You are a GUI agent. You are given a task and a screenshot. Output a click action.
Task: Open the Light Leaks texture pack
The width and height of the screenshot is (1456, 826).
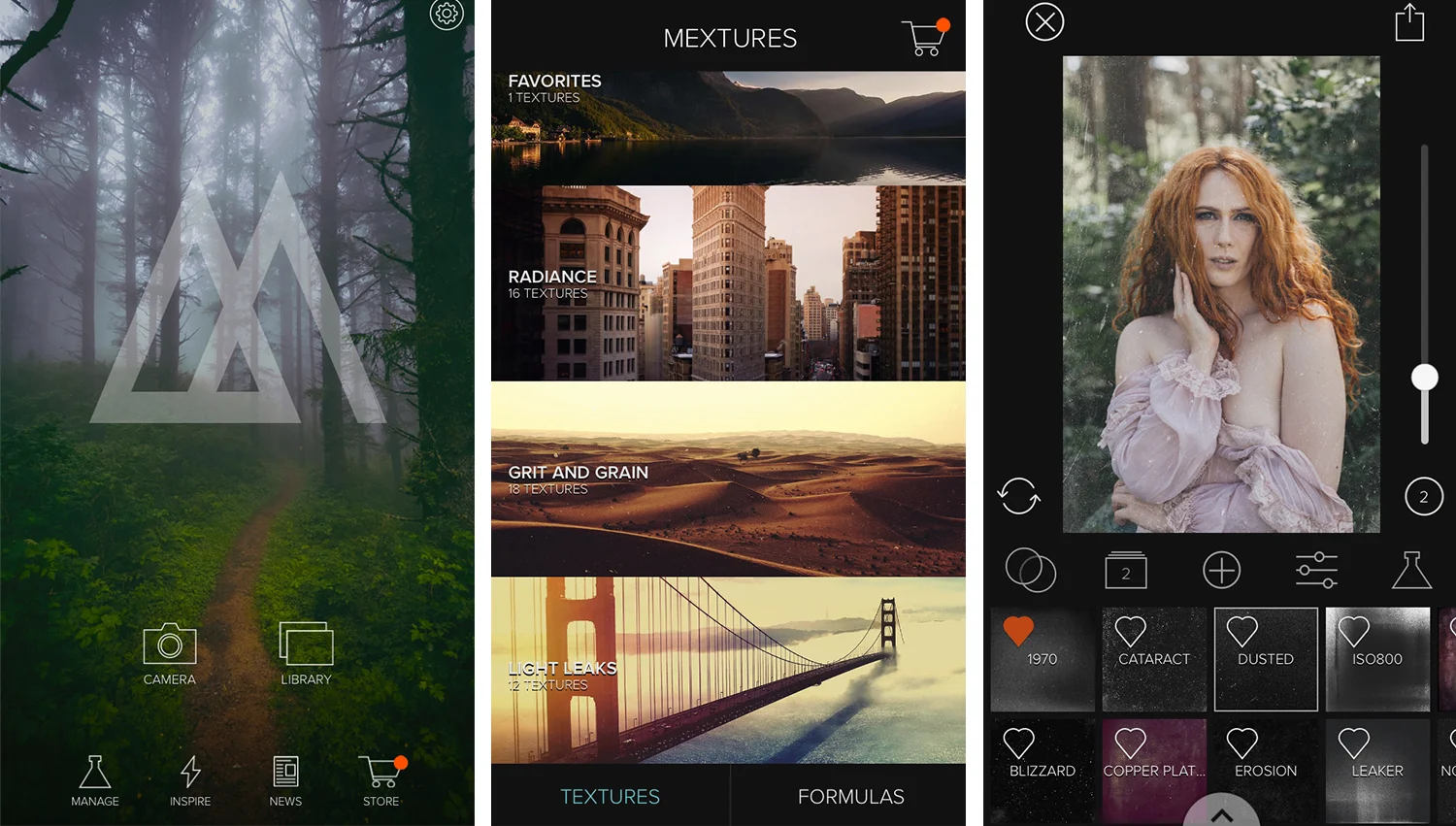(728, 670)
